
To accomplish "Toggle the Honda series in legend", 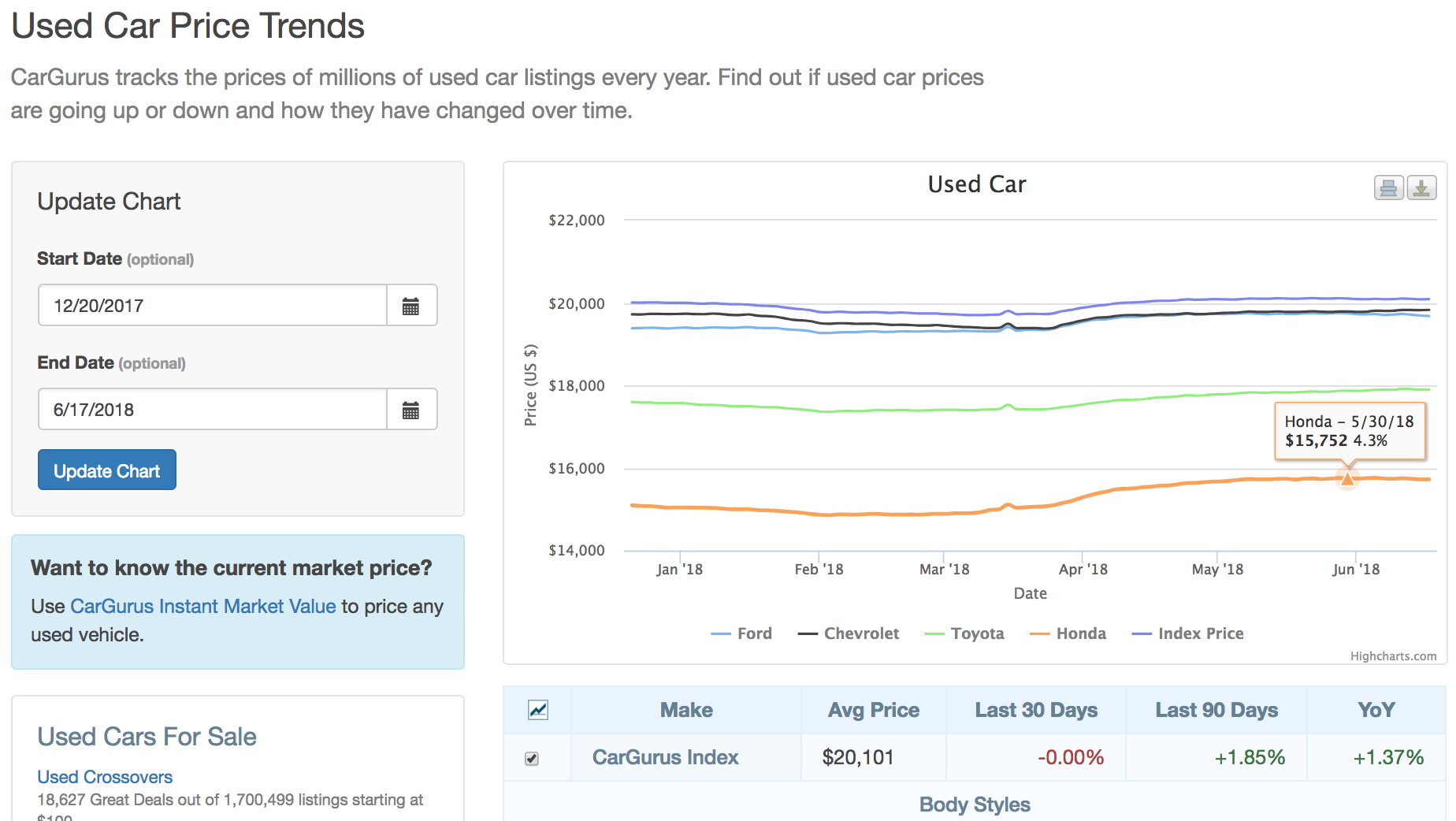I will coord(1068,633).
